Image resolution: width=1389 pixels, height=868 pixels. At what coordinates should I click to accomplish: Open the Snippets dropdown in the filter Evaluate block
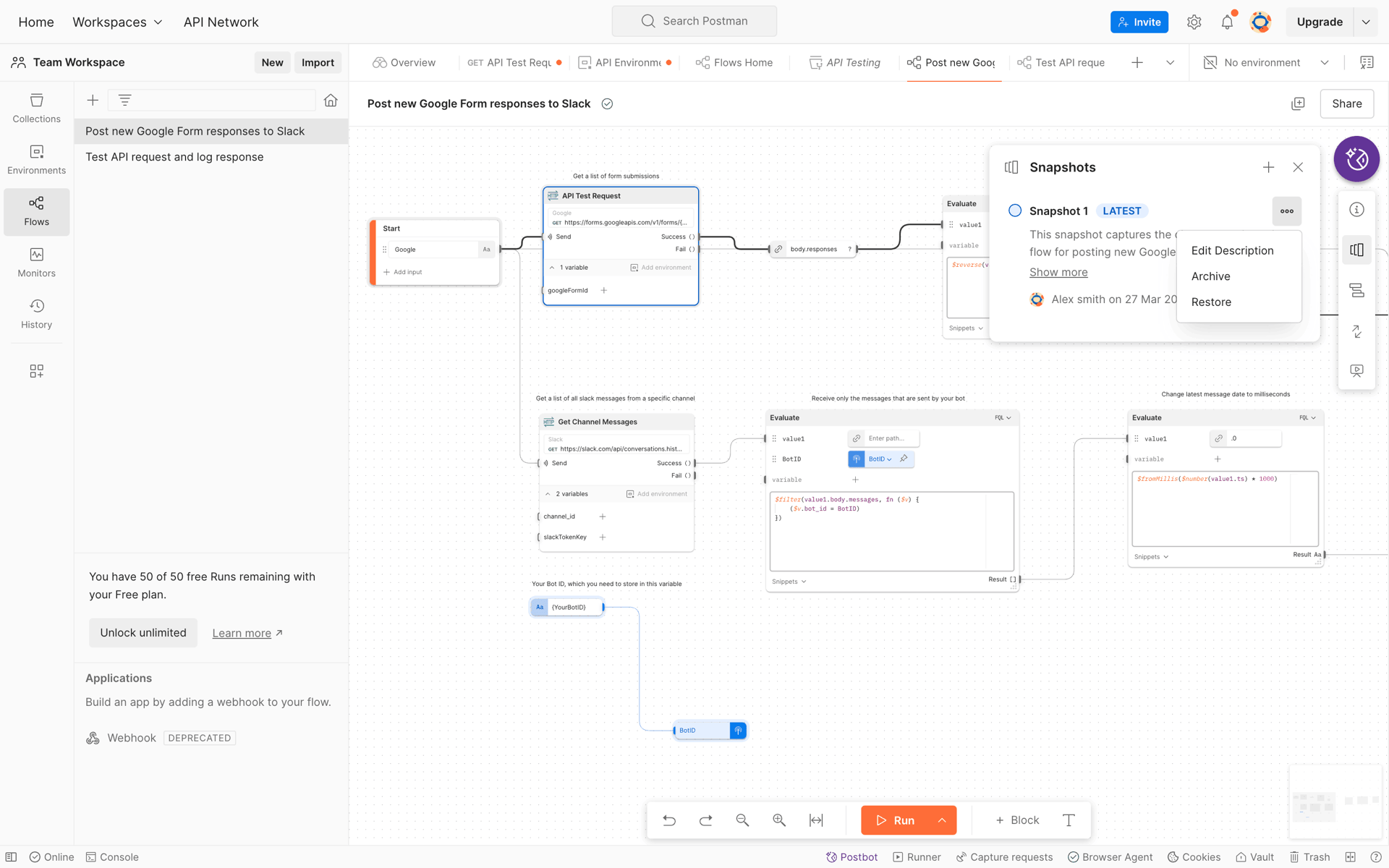point(789,582)
